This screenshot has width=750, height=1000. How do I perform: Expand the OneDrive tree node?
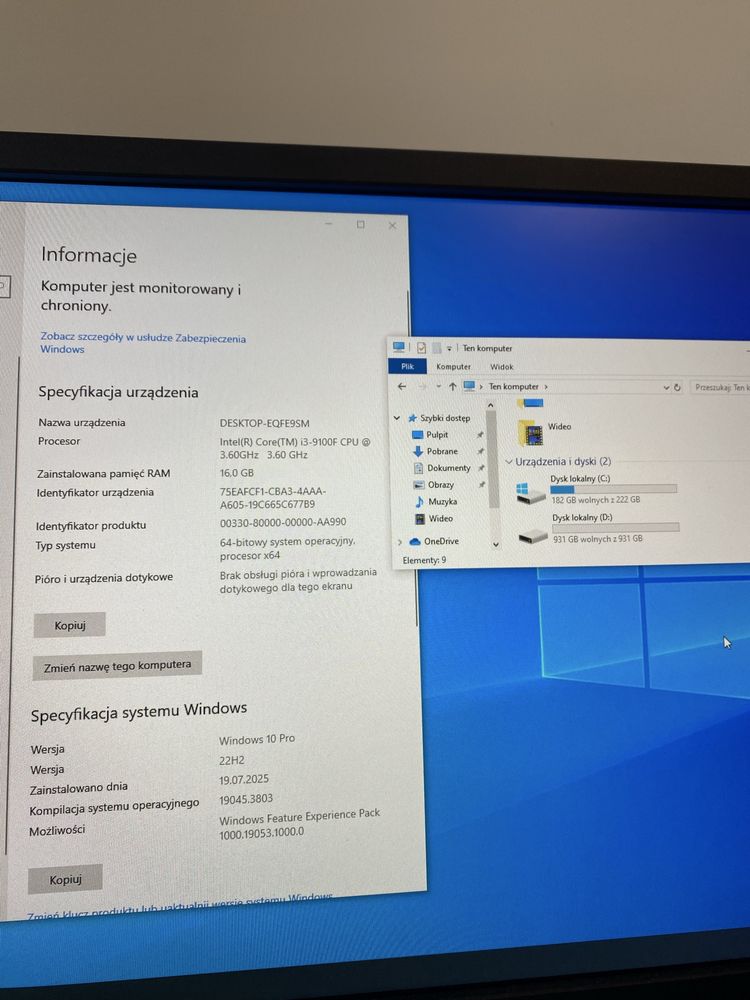400,542
